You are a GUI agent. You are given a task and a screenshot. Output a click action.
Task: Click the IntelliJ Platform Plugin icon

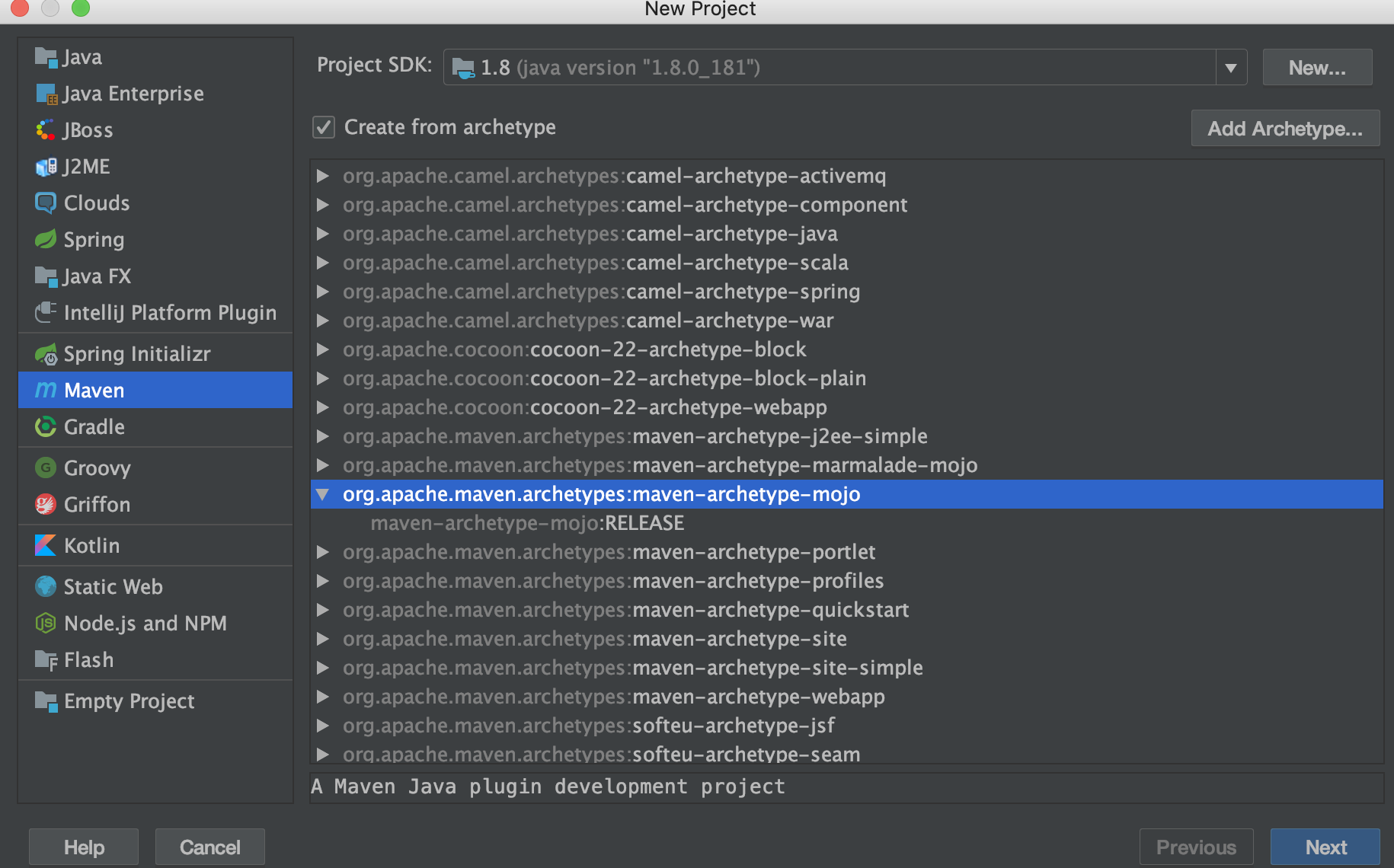[46, 313]
